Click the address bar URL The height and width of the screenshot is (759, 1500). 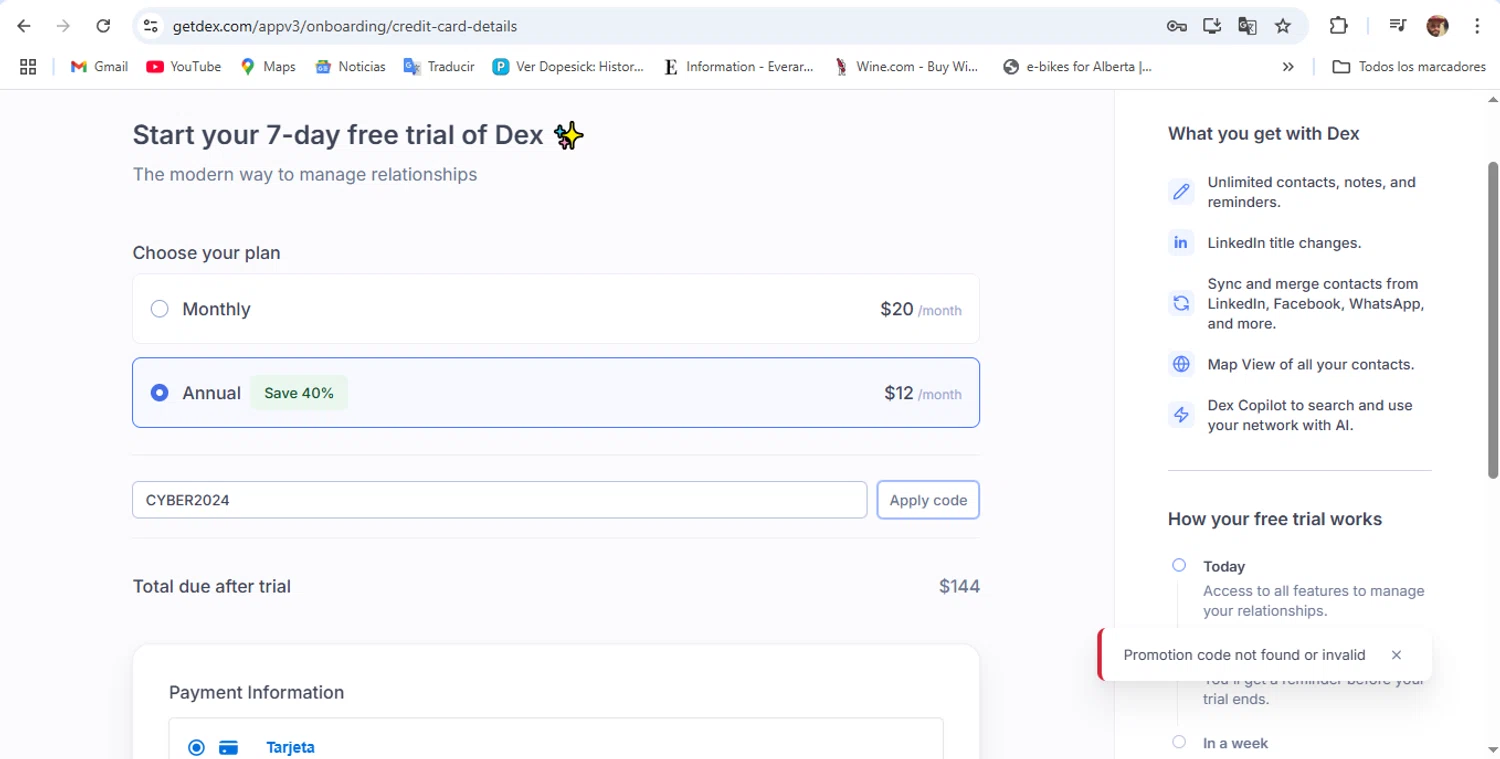[x=345, y=26]
